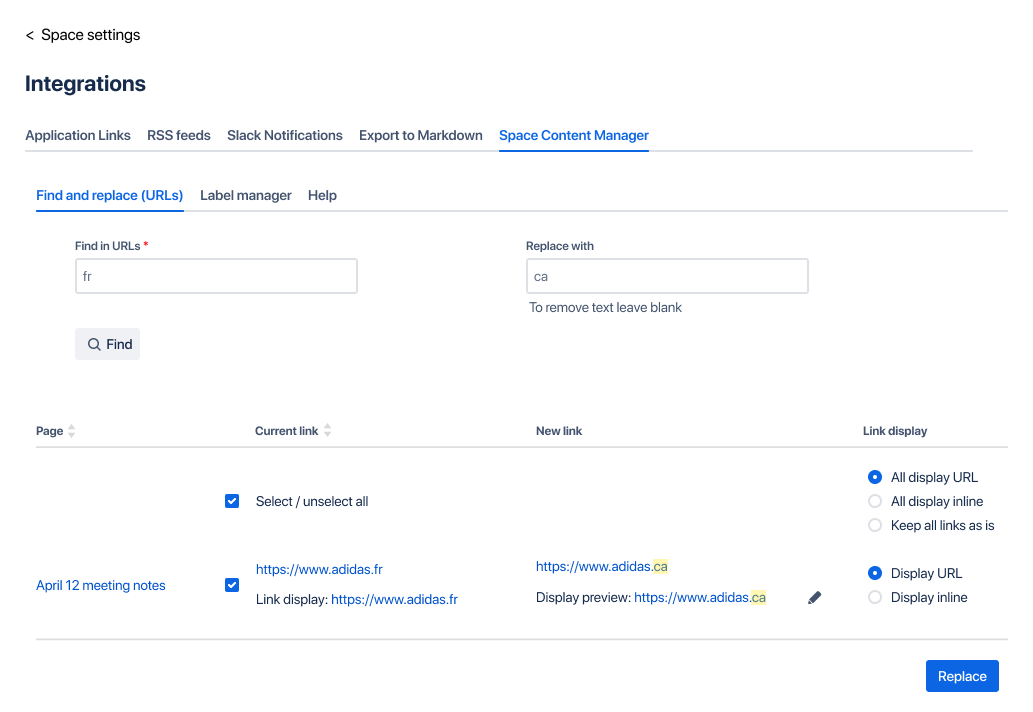
Task: Open the Slack Notifications tab
Action: (284, 135)
